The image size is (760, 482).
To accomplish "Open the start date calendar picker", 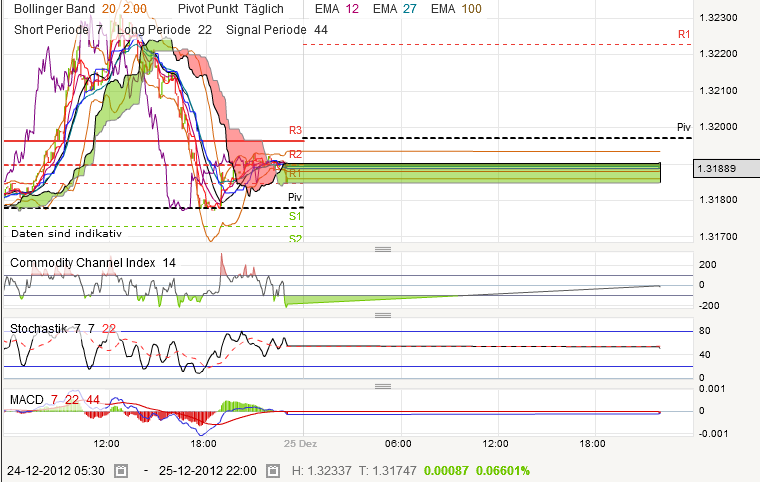I will (121, 471).
